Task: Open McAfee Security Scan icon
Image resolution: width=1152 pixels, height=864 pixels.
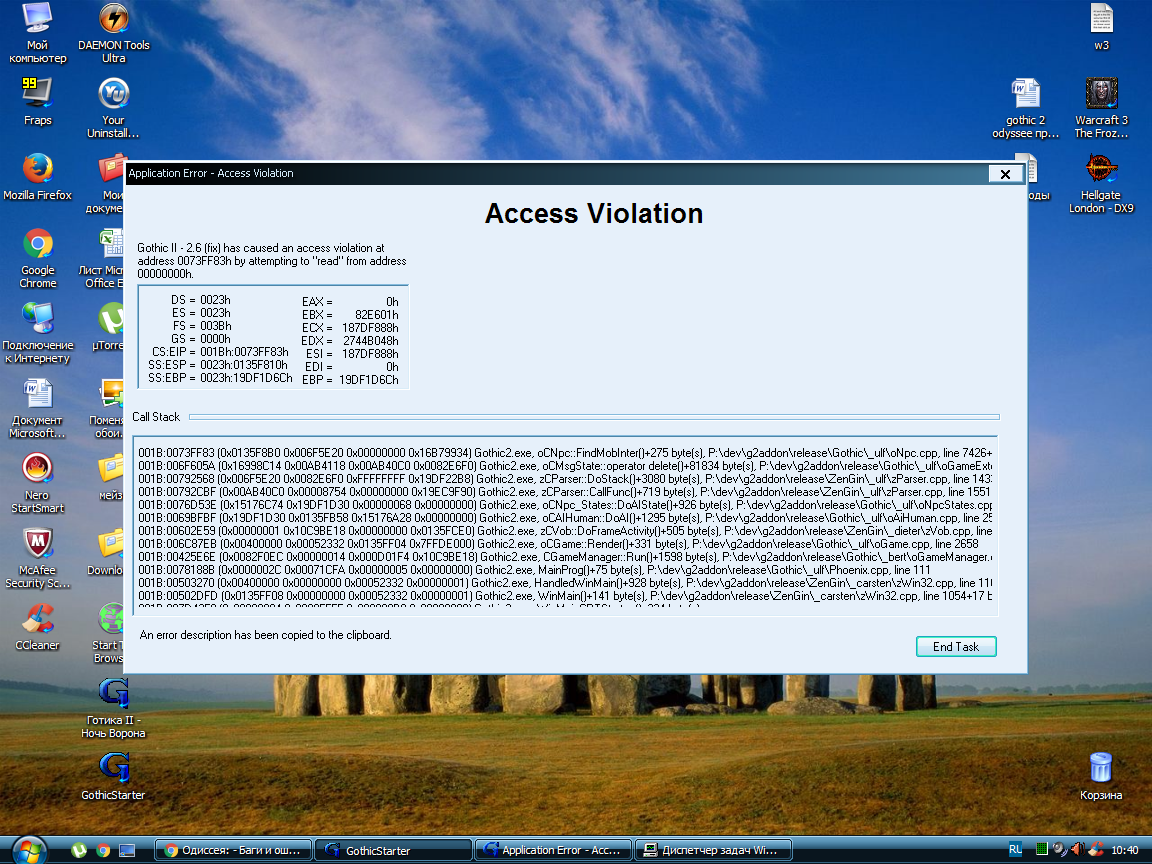Action: click(x=37, y=558)
